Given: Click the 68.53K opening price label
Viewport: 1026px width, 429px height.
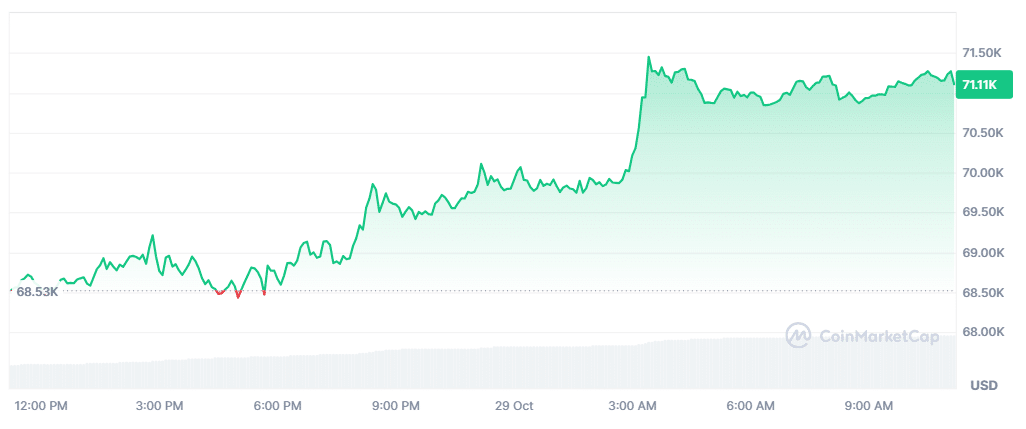Looking at the screenshot, I should coord(37,291).
